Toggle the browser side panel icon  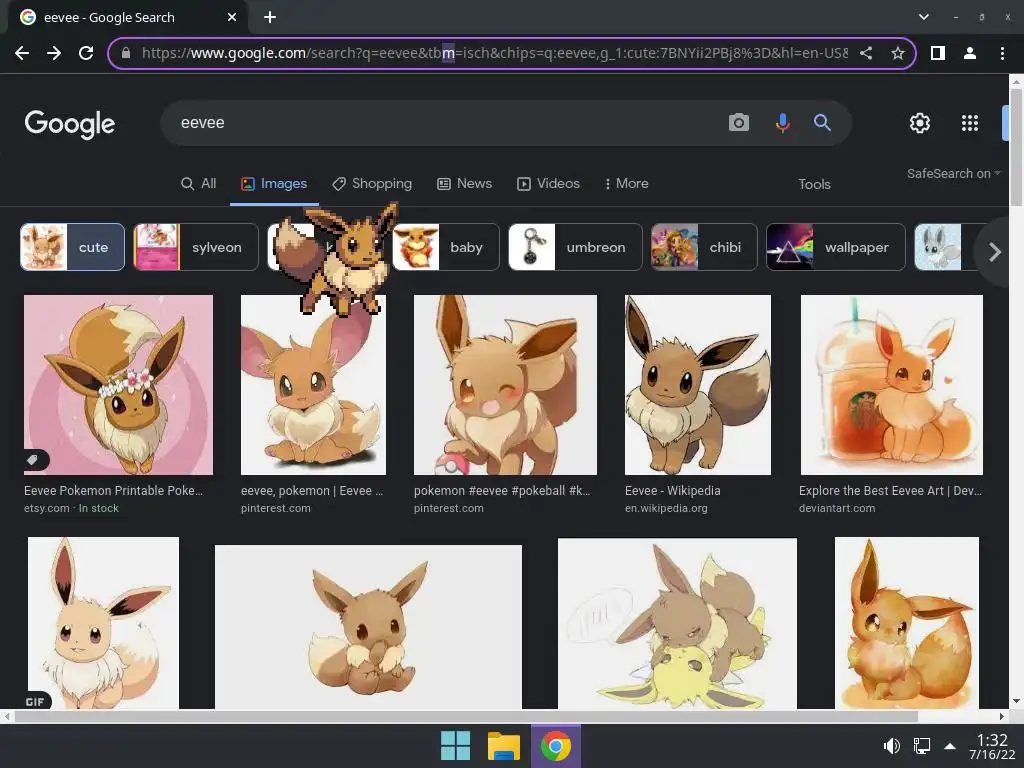(x=938, y=53)
